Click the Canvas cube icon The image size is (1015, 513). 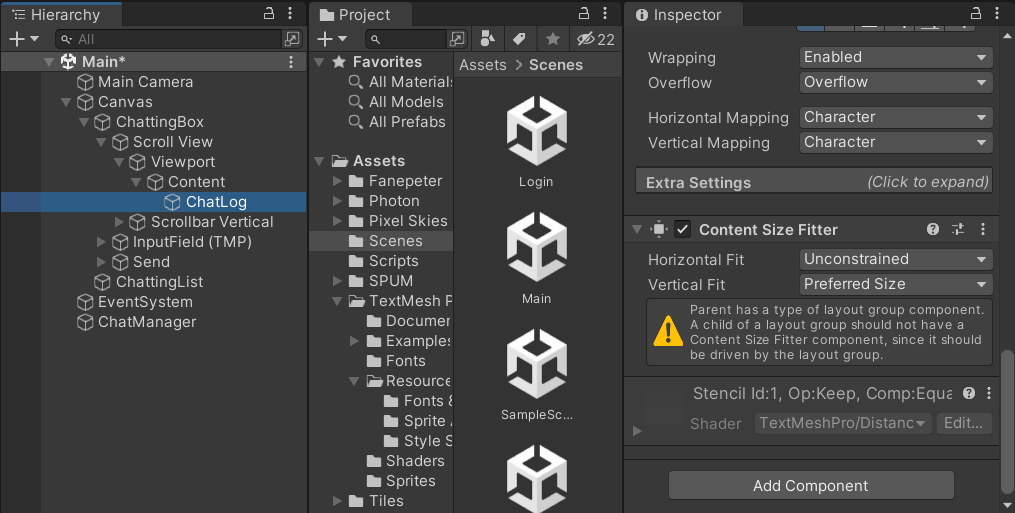85,102
